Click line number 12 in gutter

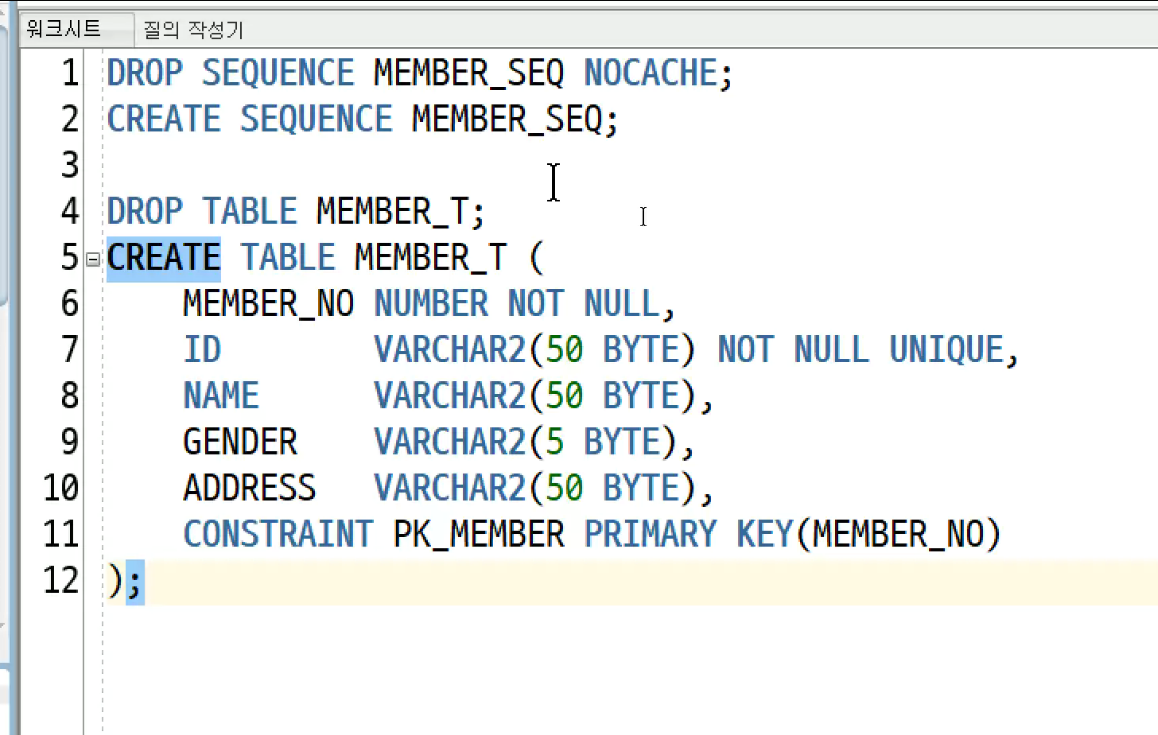[61, 580]
